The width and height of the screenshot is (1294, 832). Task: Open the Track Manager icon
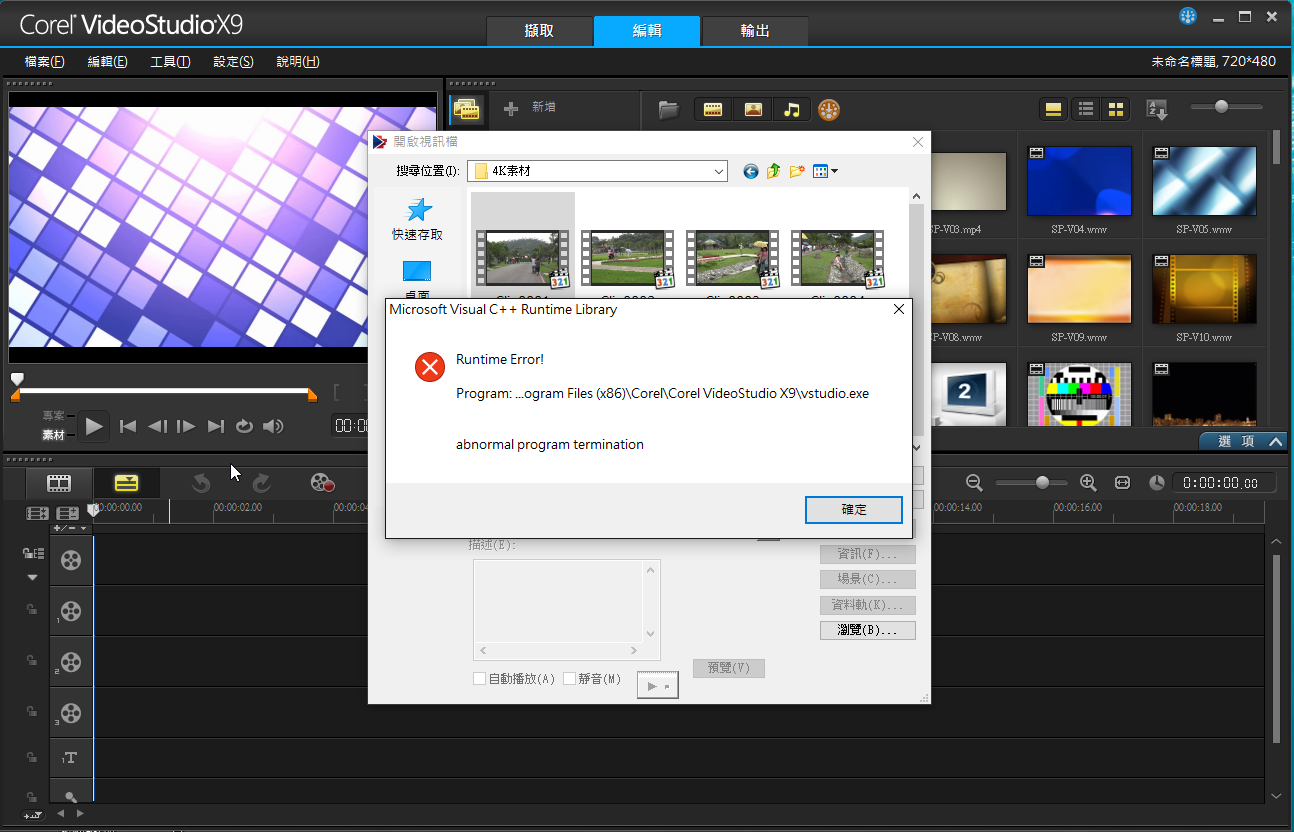pyautogui.click(x=68, y=513)
